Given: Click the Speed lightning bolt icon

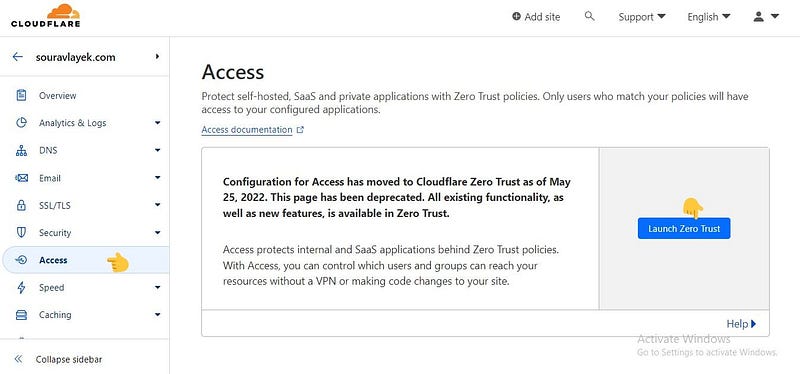Looking at the screenshot, I should (x=21, y=288).
